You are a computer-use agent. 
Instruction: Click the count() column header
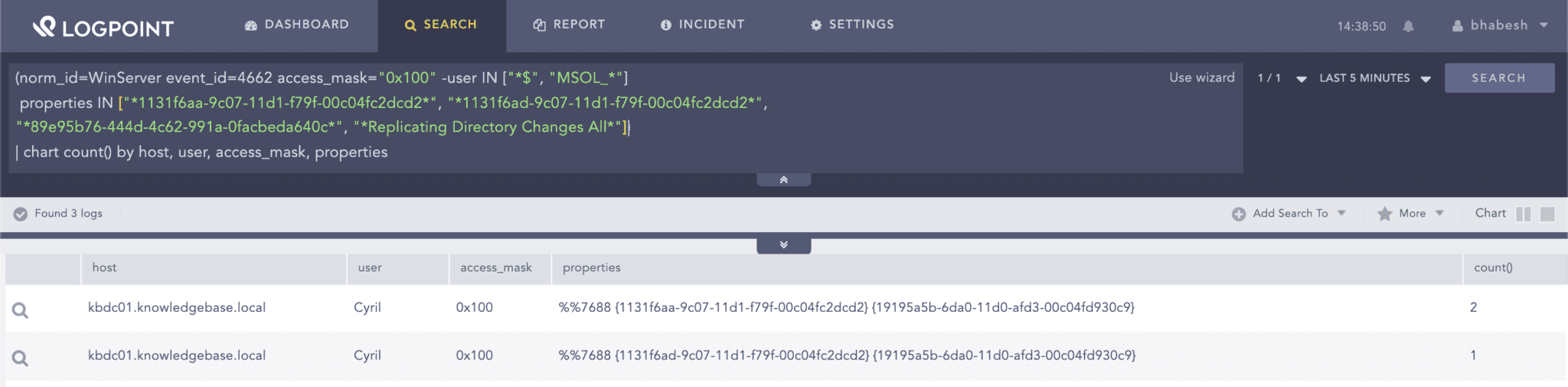[x=1493, y=267]
